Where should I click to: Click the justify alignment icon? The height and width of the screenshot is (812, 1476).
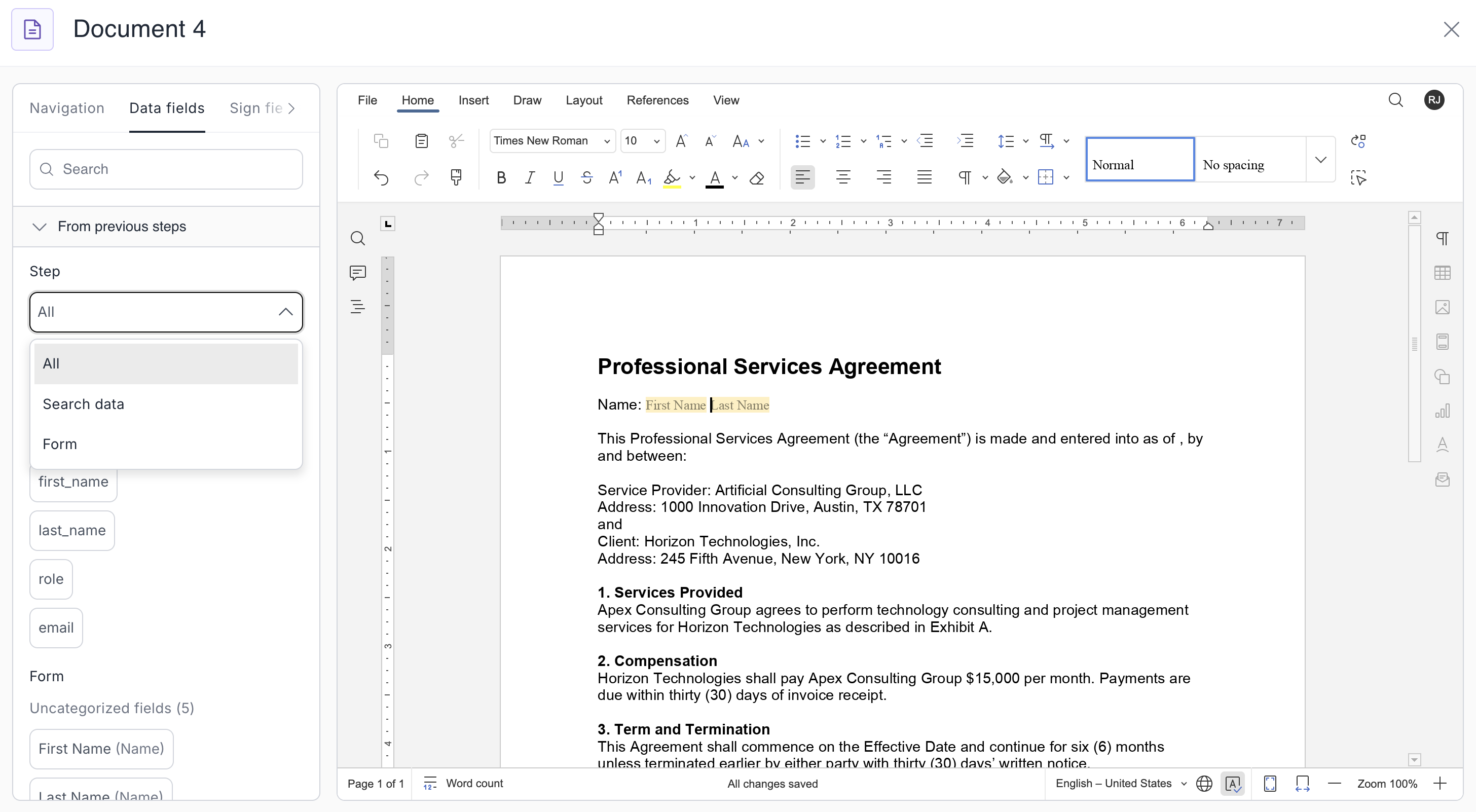pyautogui.click(x=924, y=177)
